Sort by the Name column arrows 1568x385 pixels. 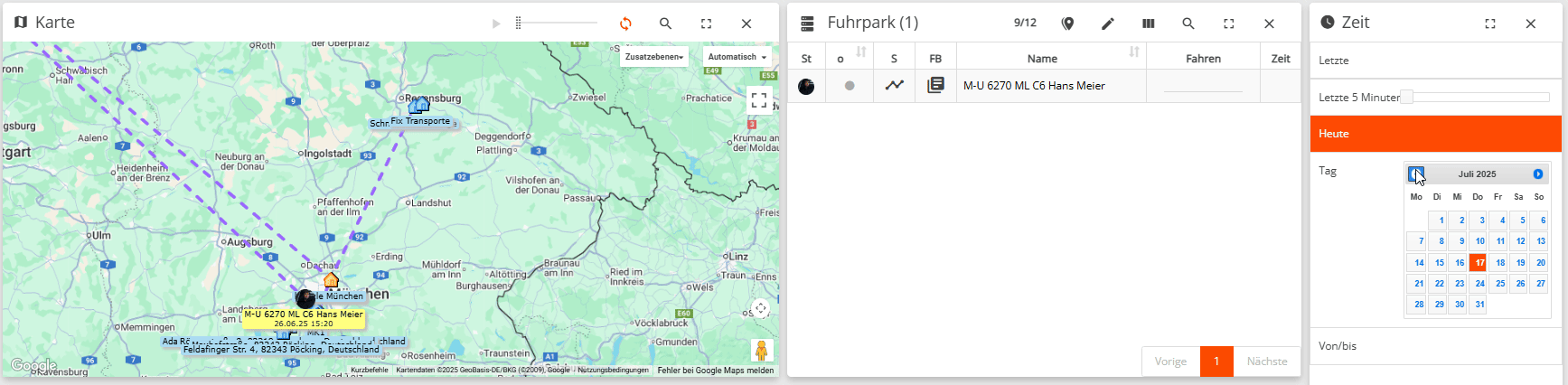coord(1134,52)
